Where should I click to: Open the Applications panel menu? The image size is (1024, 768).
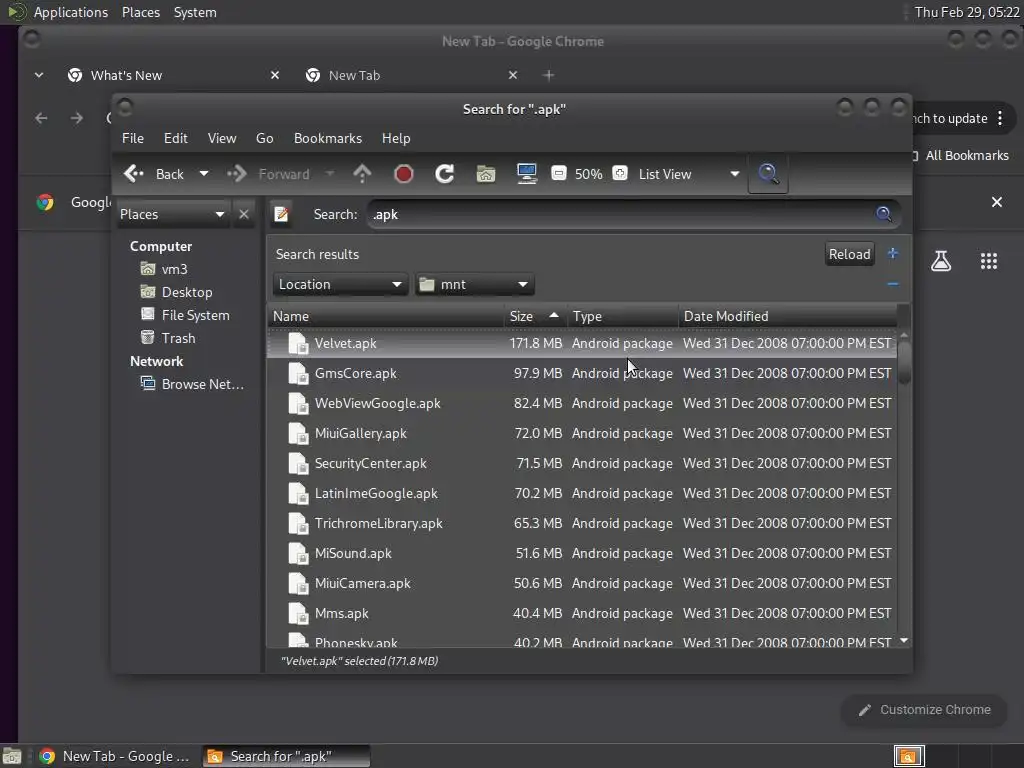click(x=71, y=12)
